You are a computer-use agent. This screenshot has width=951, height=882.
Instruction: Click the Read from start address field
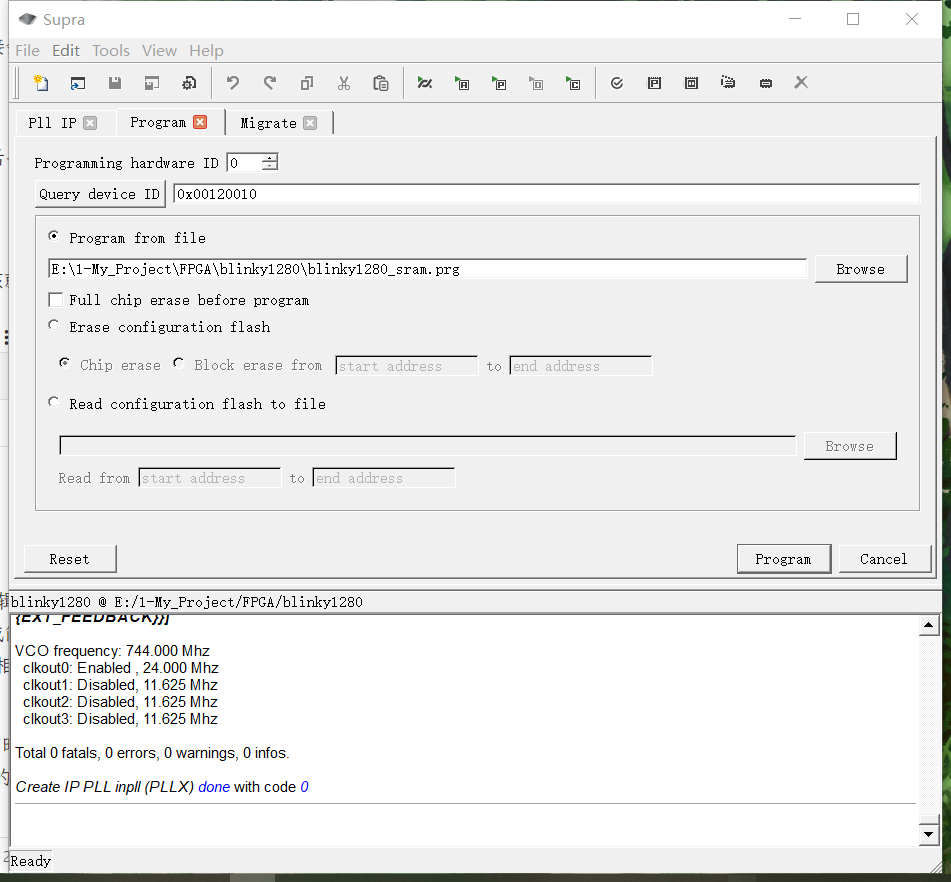point(210,477)
